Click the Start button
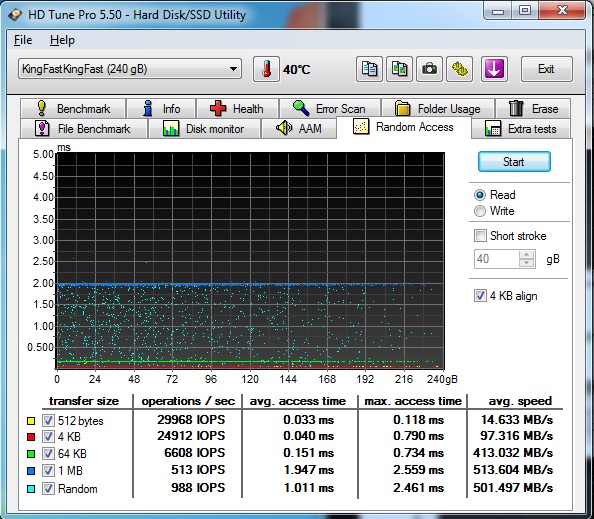This screenshot has width=594, height=519. [514, 162]
